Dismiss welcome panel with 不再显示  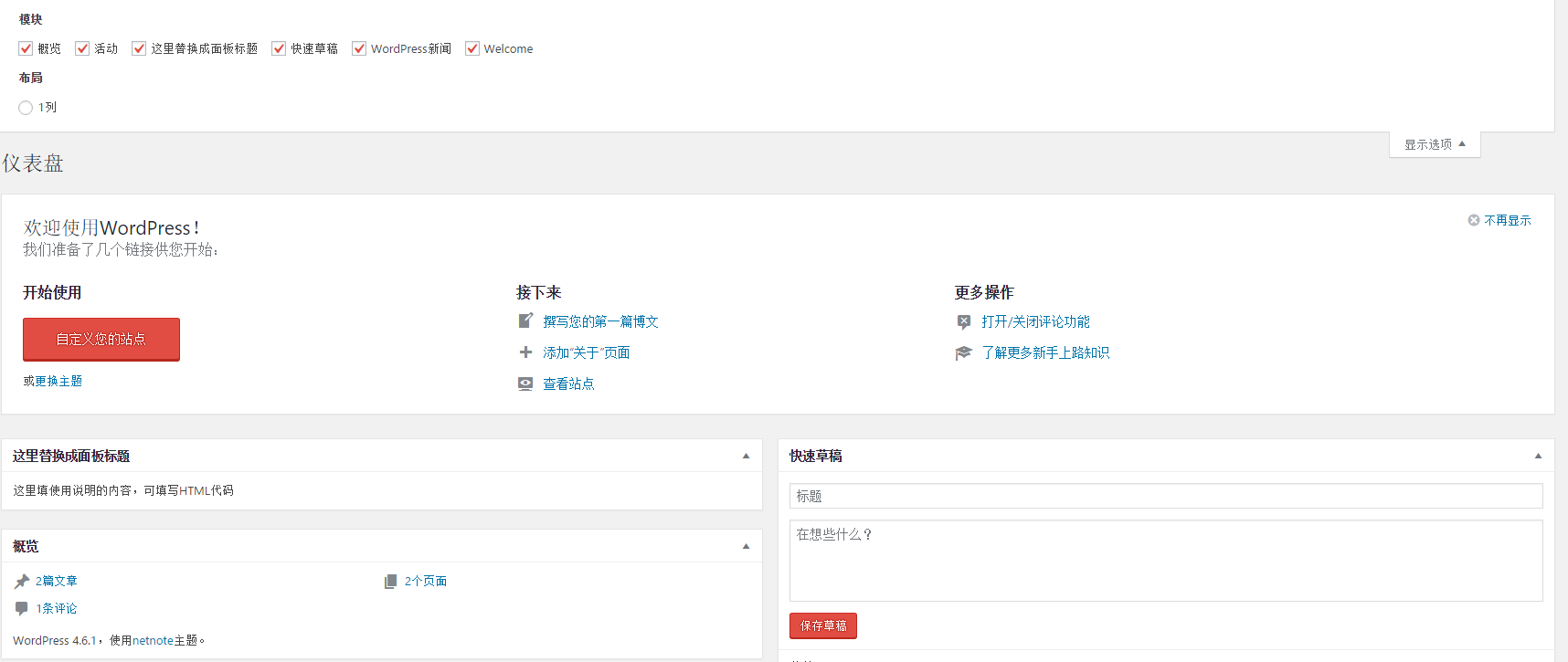(1499, 220)
